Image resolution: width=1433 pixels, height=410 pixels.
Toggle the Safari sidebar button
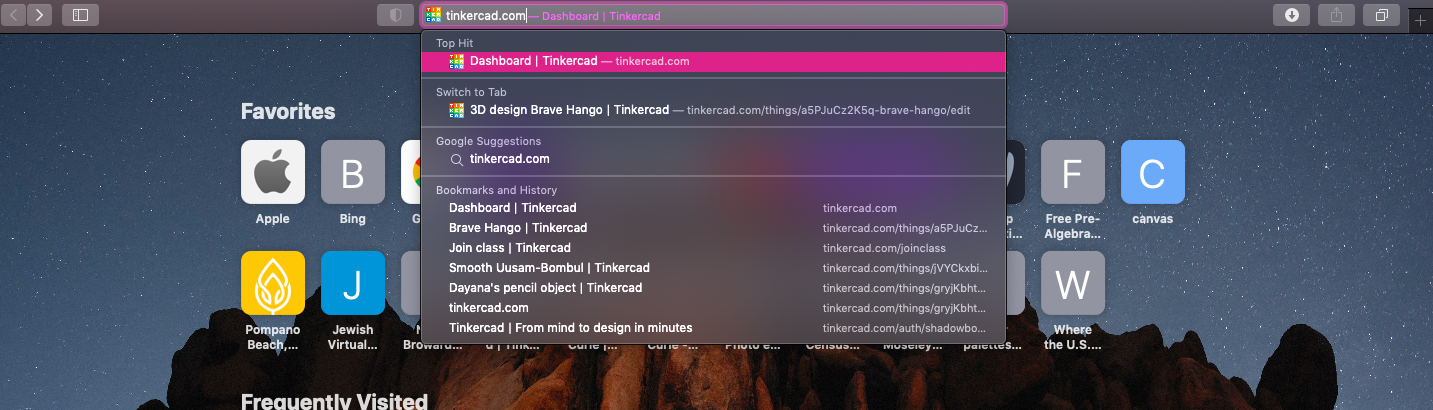point(80,15)
